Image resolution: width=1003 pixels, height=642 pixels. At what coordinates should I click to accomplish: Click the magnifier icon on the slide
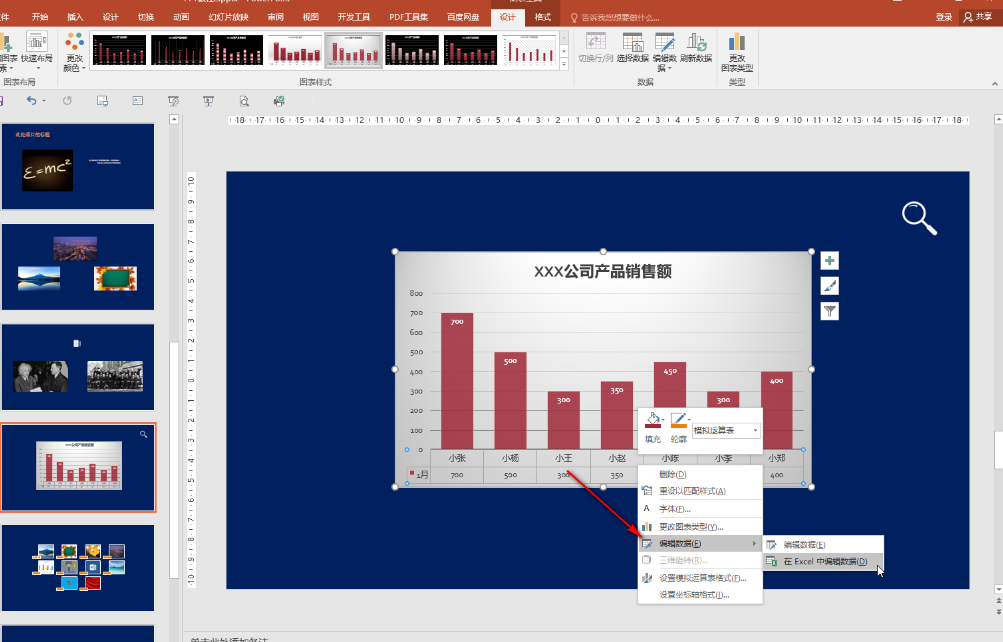(918, 217)
